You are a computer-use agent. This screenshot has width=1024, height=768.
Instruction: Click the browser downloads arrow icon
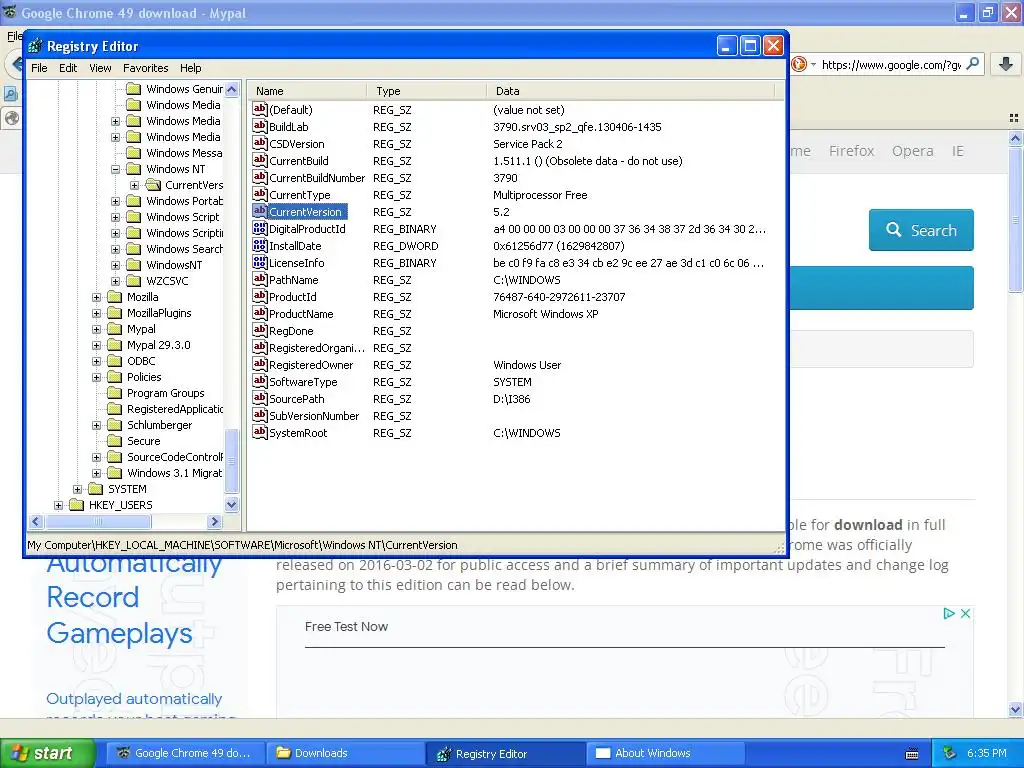pos(1006,64)
